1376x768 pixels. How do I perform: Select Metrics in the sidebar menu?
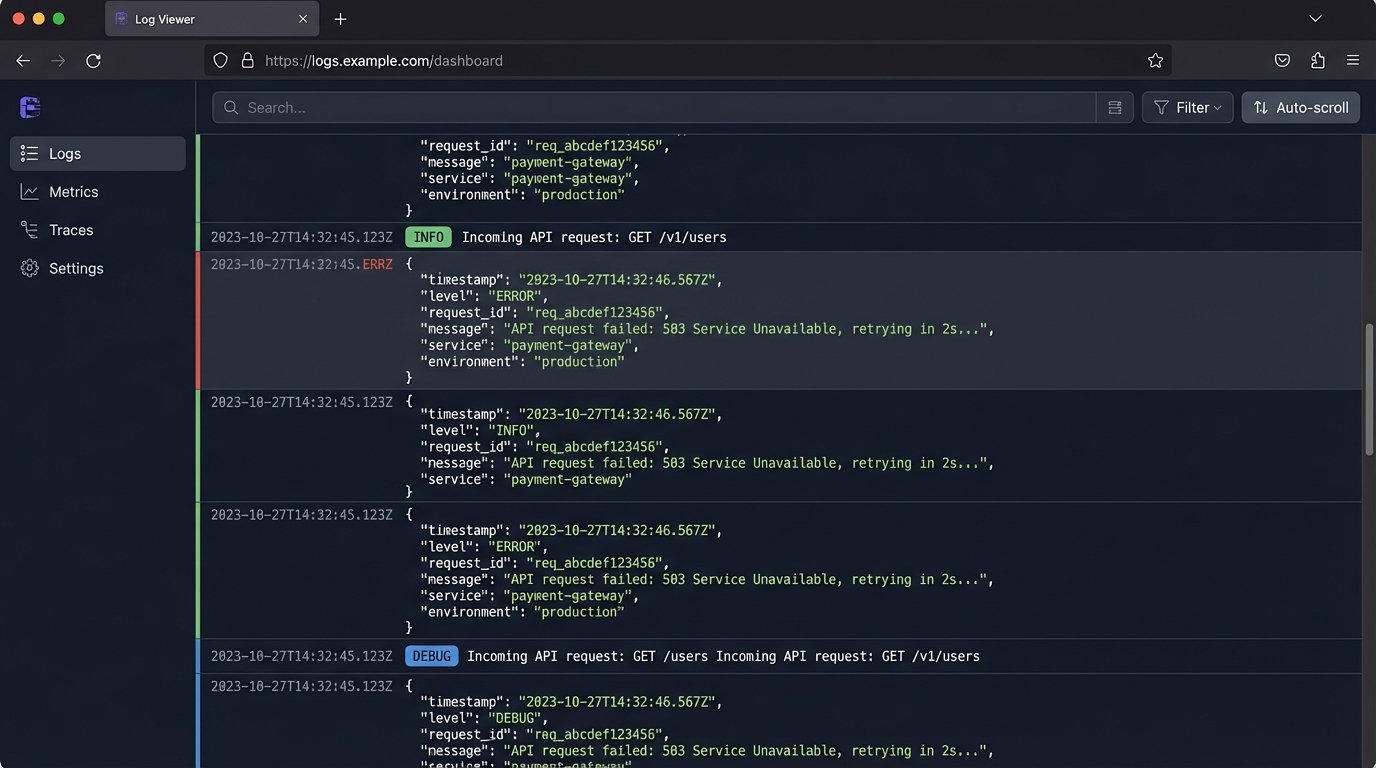click(73, 191)
